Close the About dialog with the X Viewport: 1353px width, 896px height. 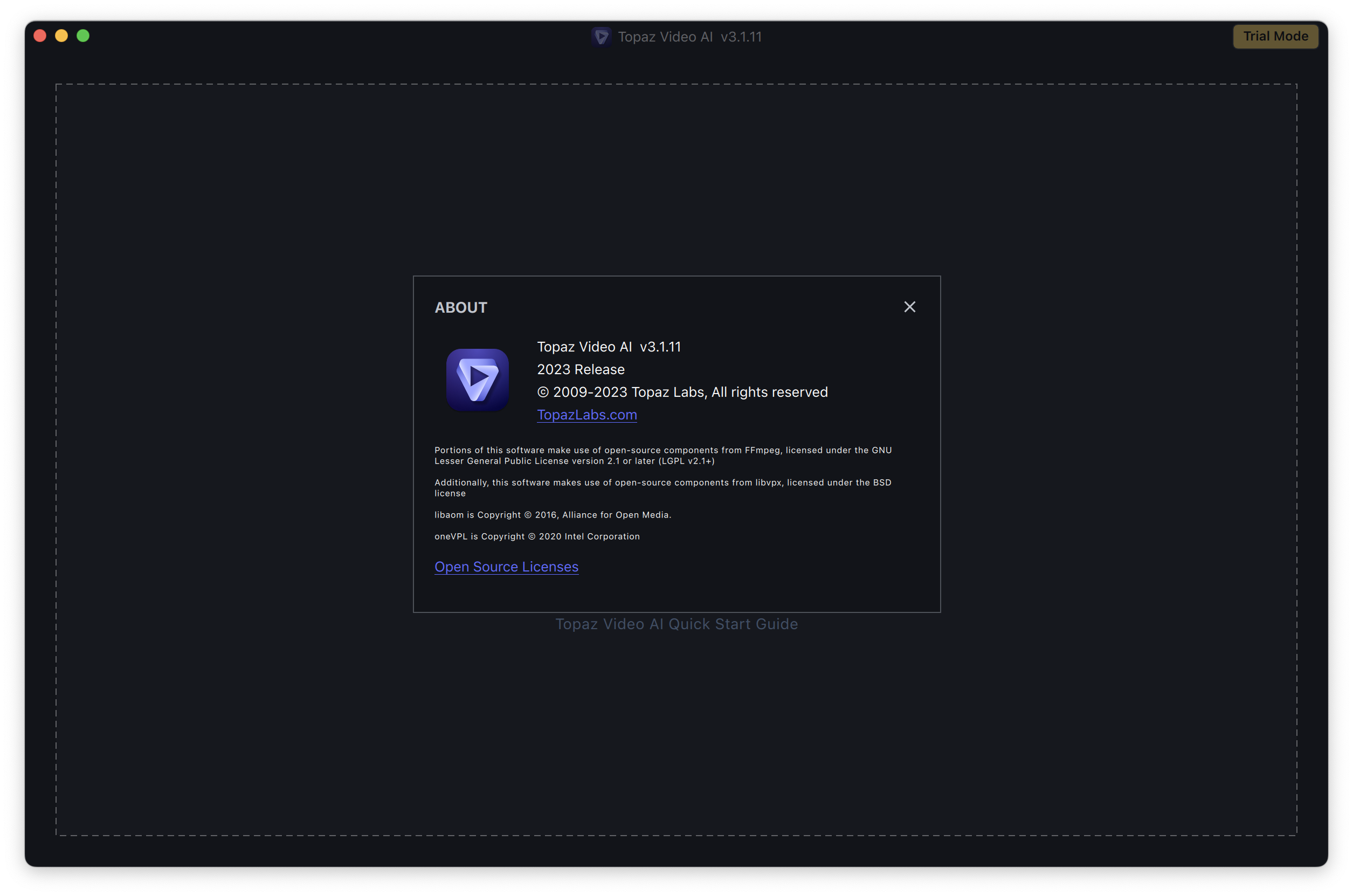click(x=909, y=307)
